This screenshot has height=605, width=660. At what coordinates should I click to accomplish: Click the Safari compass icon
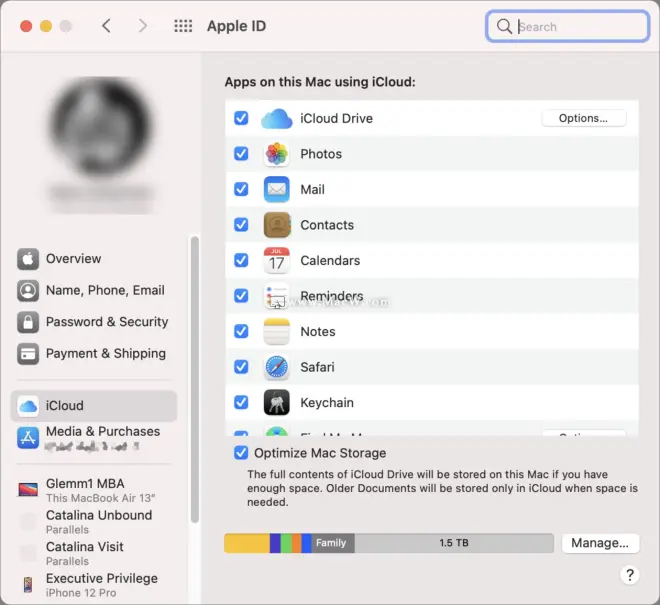[x=277, y=367]
